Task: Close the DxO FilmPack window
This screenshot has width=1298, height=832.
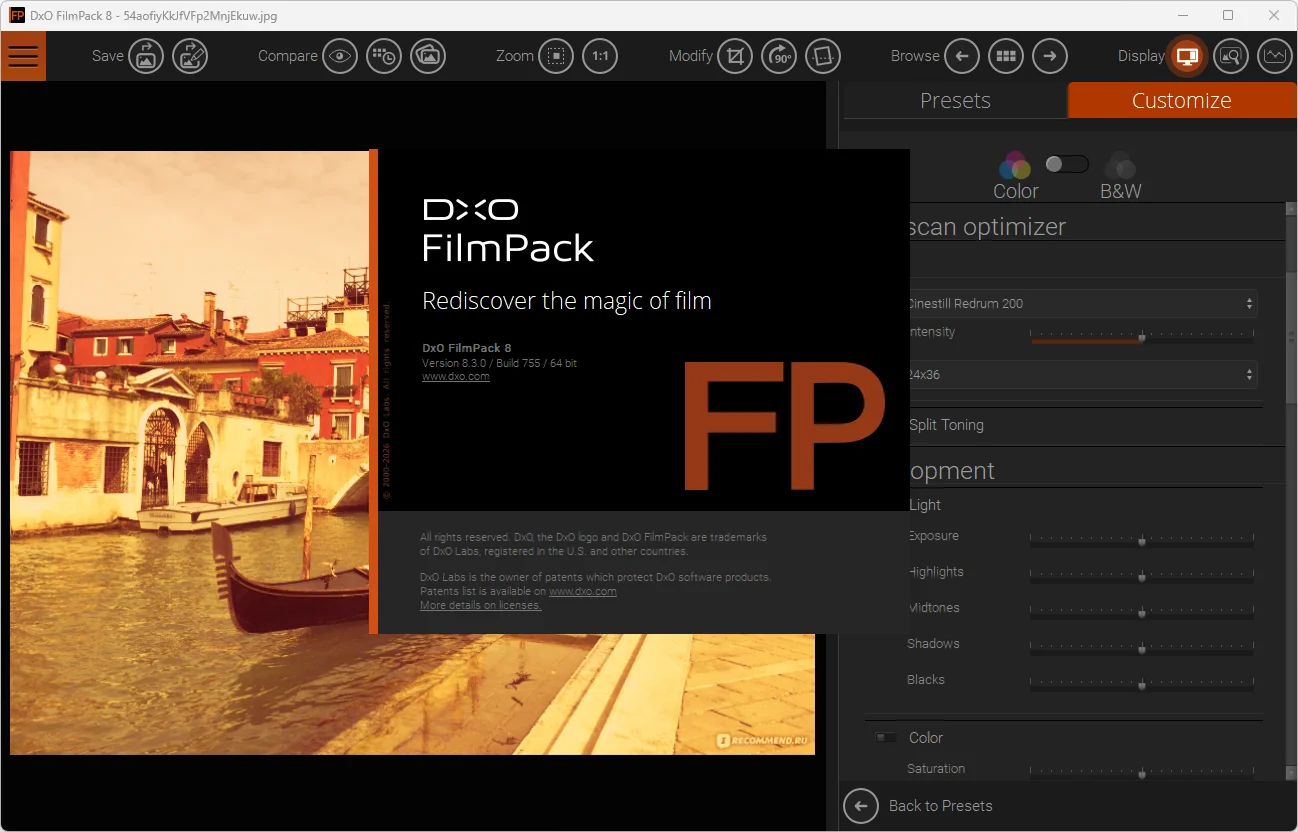Action: point(1274,16)
